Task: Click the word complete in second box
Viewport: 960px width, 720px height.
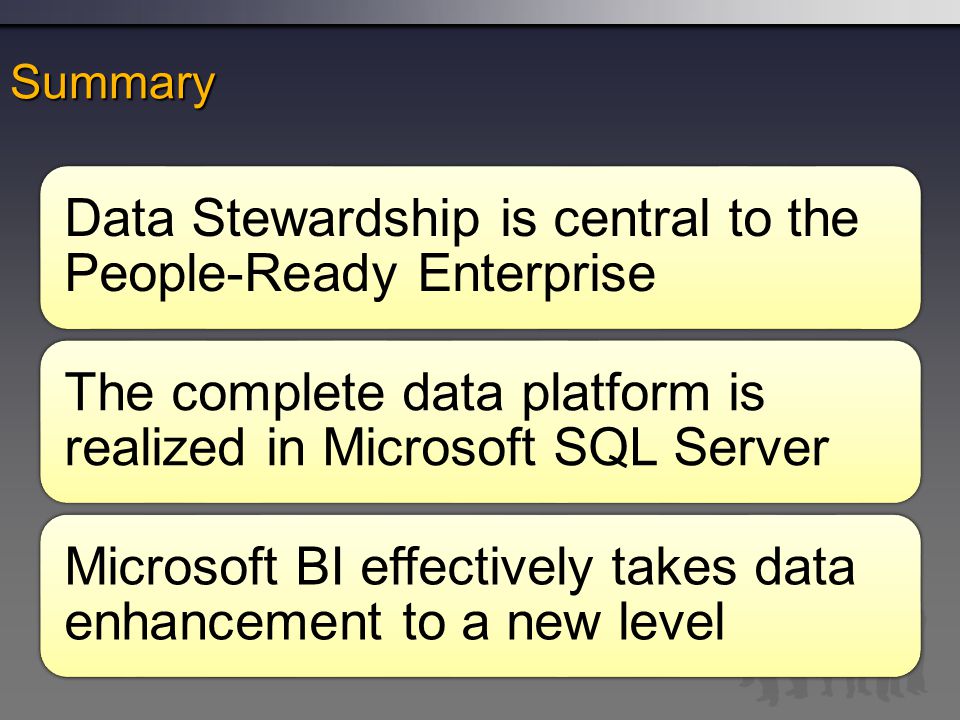Action: 277,394
